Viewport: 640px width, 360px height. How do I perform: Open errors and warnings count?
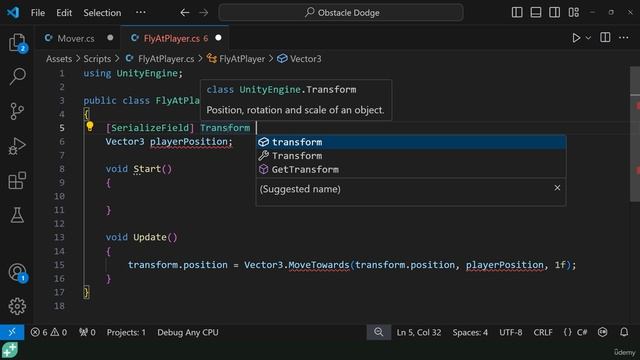click(x=49, y=332)
